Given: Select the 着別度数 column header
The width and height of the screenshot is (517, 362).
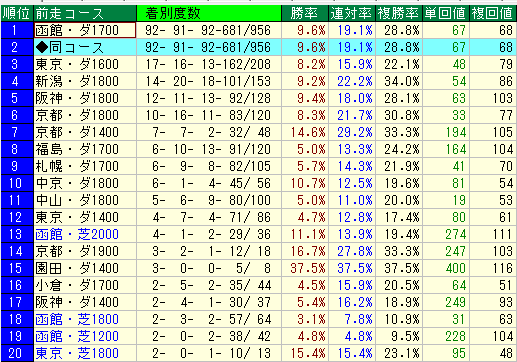Looking at the screenshot, I should pyautogui.click(x=209, y=13).
